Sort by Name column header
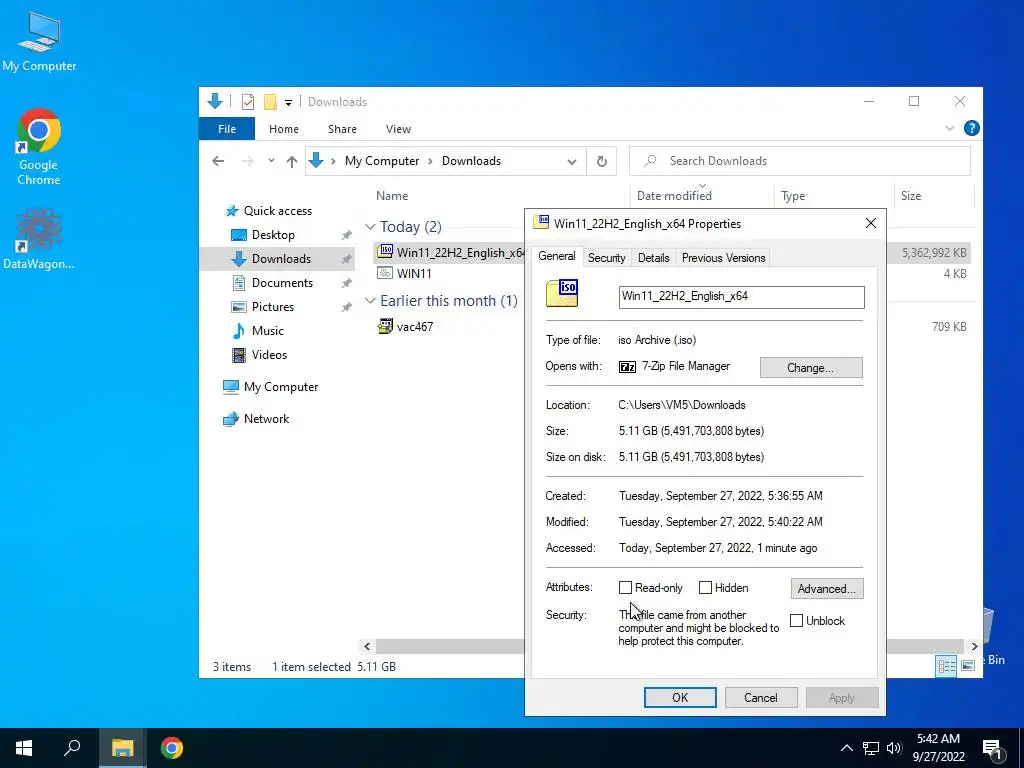 click(x=392, y=195)
